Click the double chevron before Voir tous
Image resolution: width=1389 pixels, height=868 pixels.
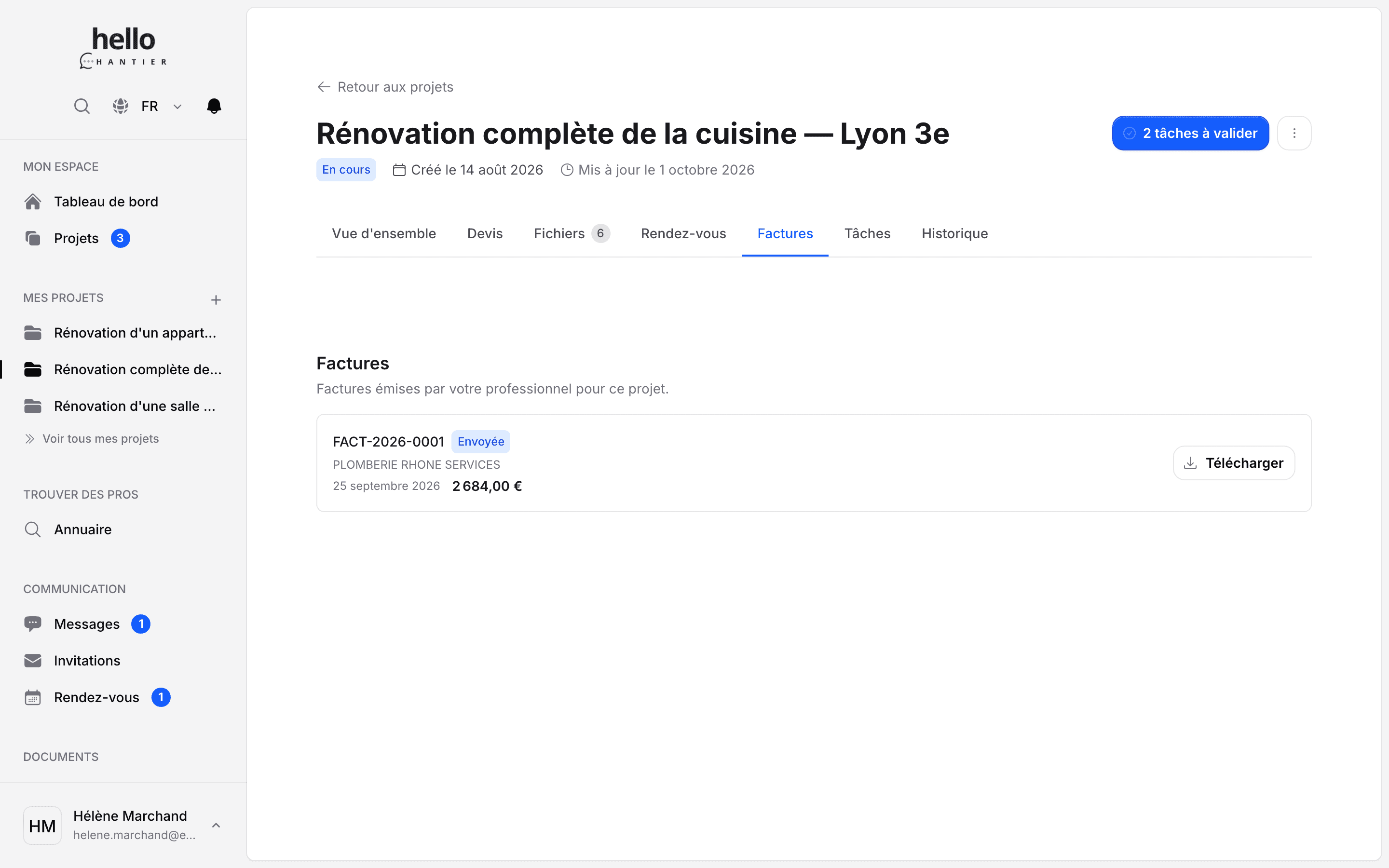click(x=30, y=439)
